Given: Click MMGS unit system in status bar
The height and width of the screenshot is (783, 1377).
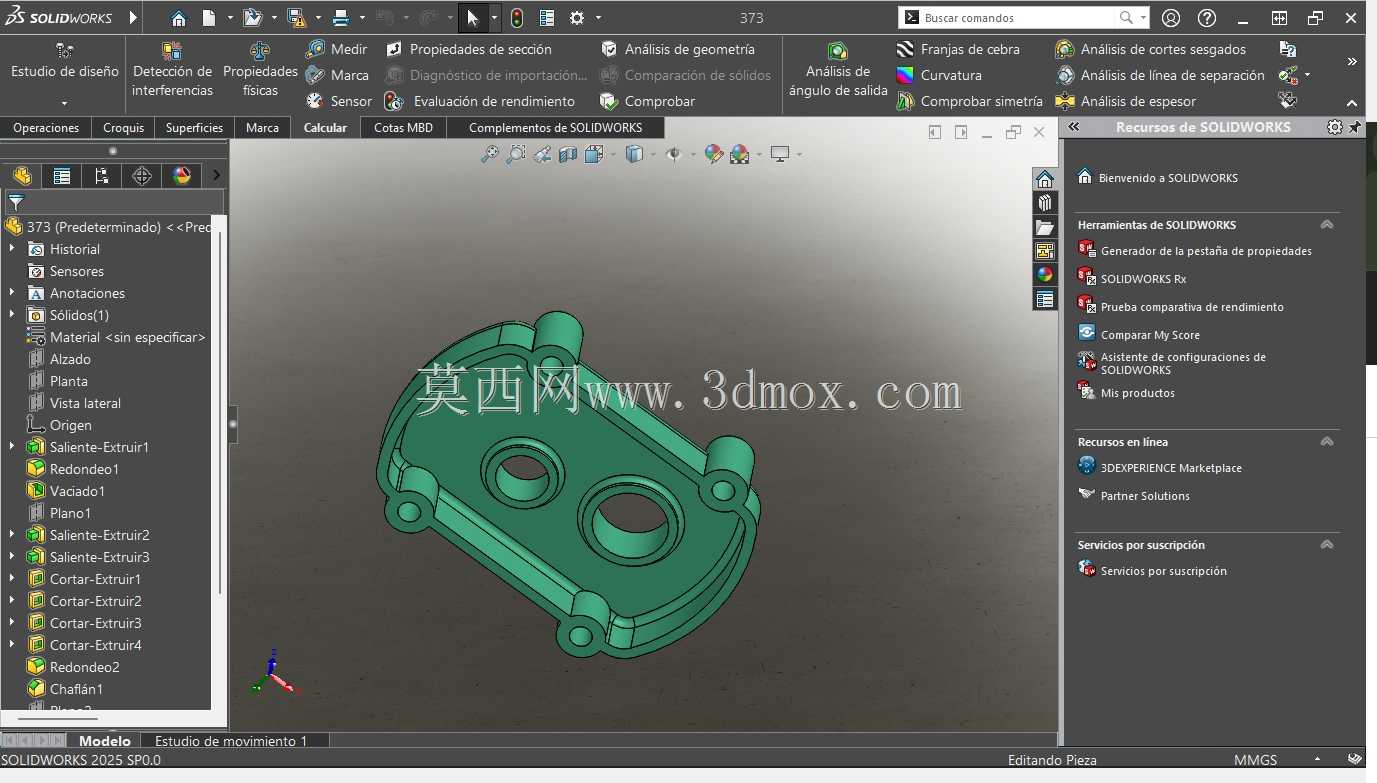Looking at the screenshot, I should [x=1255, y=760].
